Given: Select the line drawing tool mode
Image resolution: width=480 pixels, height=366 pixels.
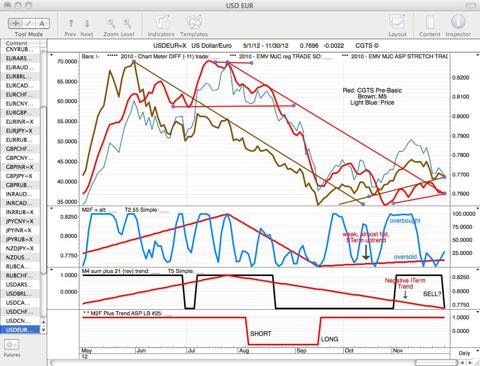Looking at the screenshot, I should coord(29,23).
